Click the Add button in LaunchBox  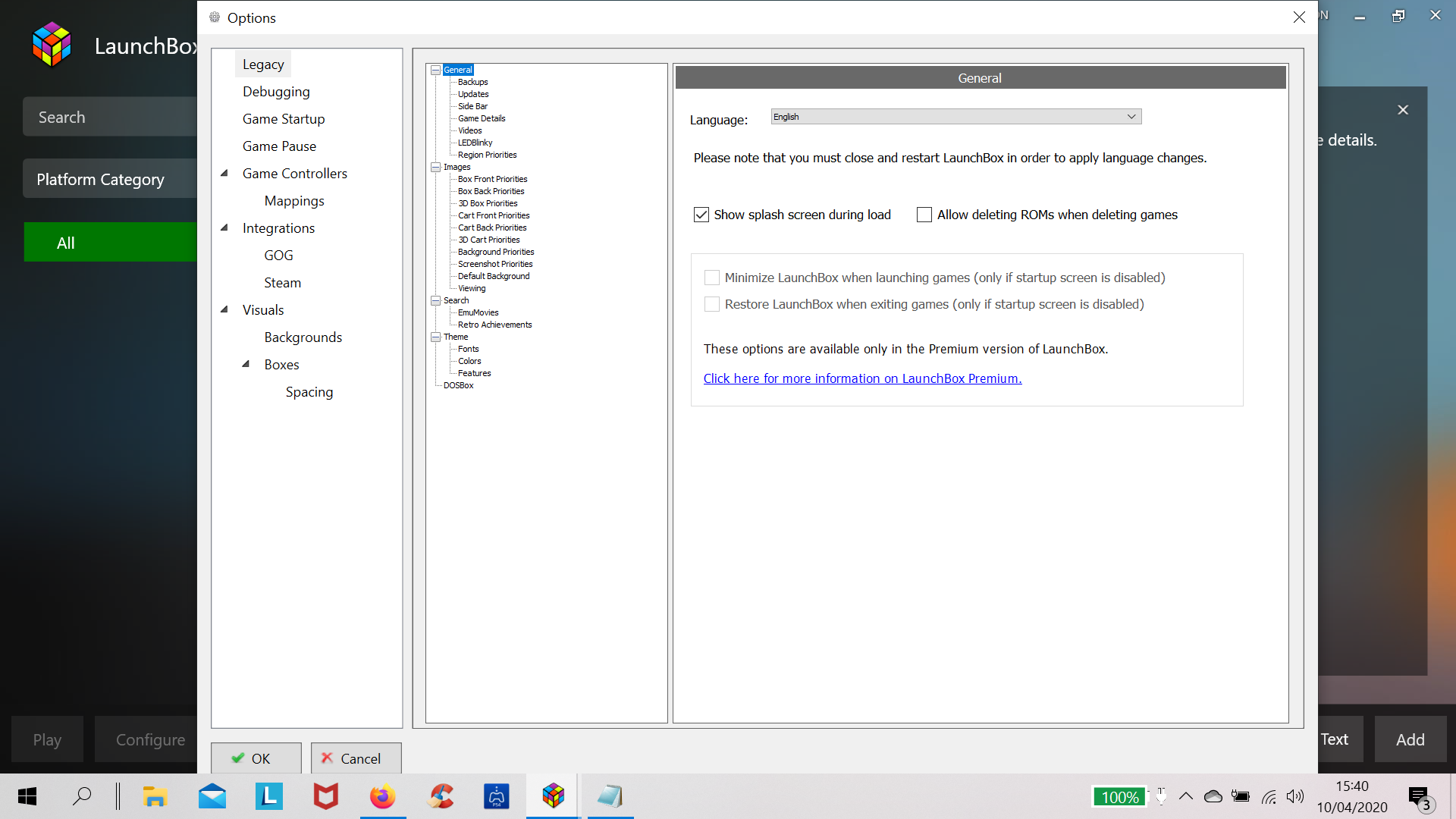[x=1410, y=739]
